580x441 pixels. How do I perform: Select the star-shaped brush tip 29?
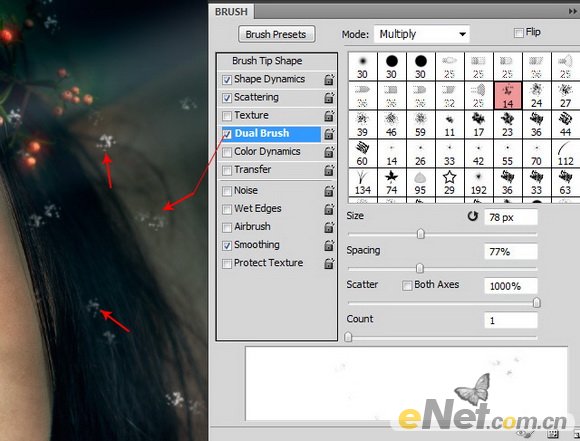point(449,183)
